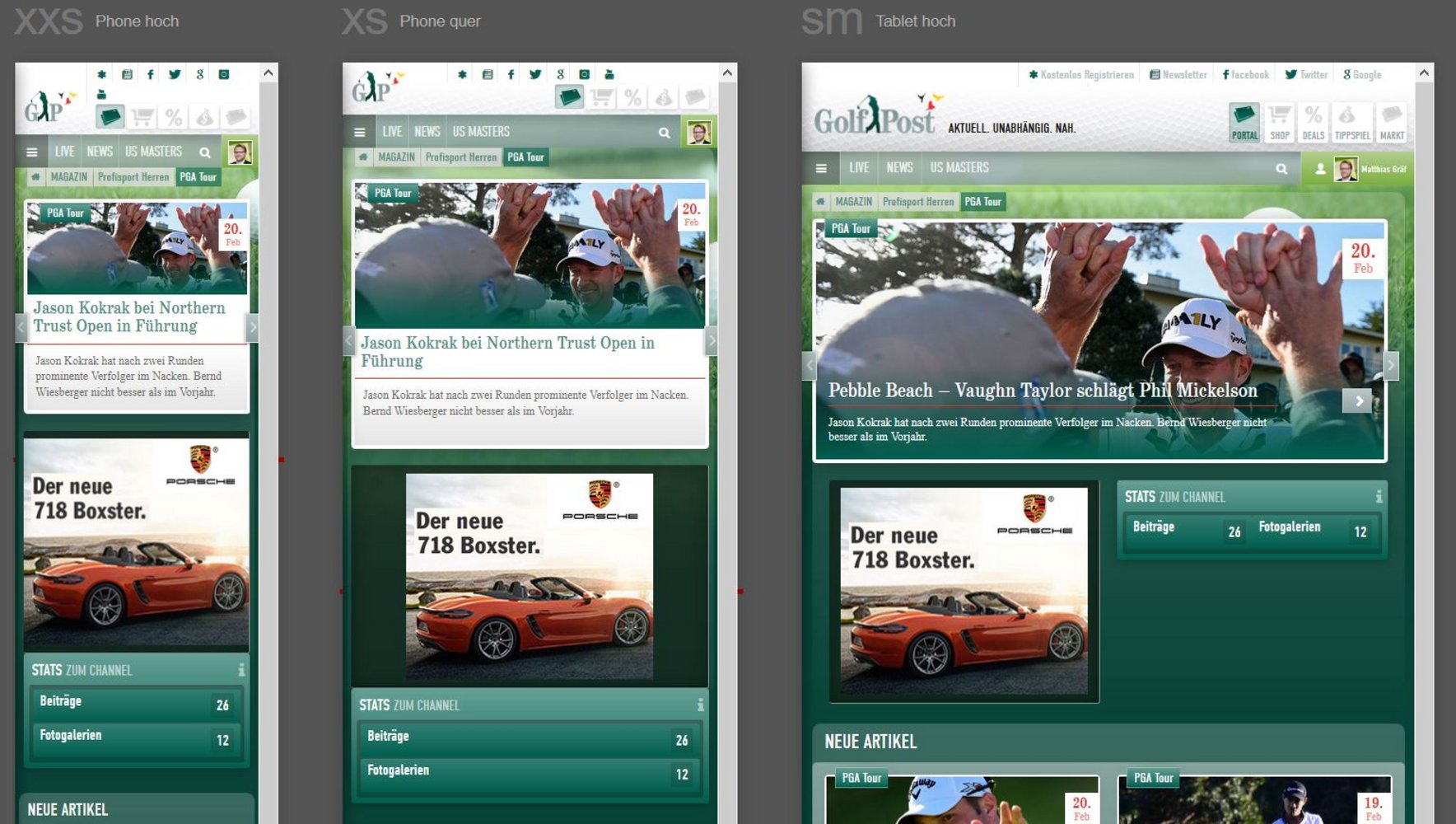Image resolution: width=1456 pixels, height=824 pixels.
Task: Click the Markt icon in XXS view
Action: coord(236,117)
